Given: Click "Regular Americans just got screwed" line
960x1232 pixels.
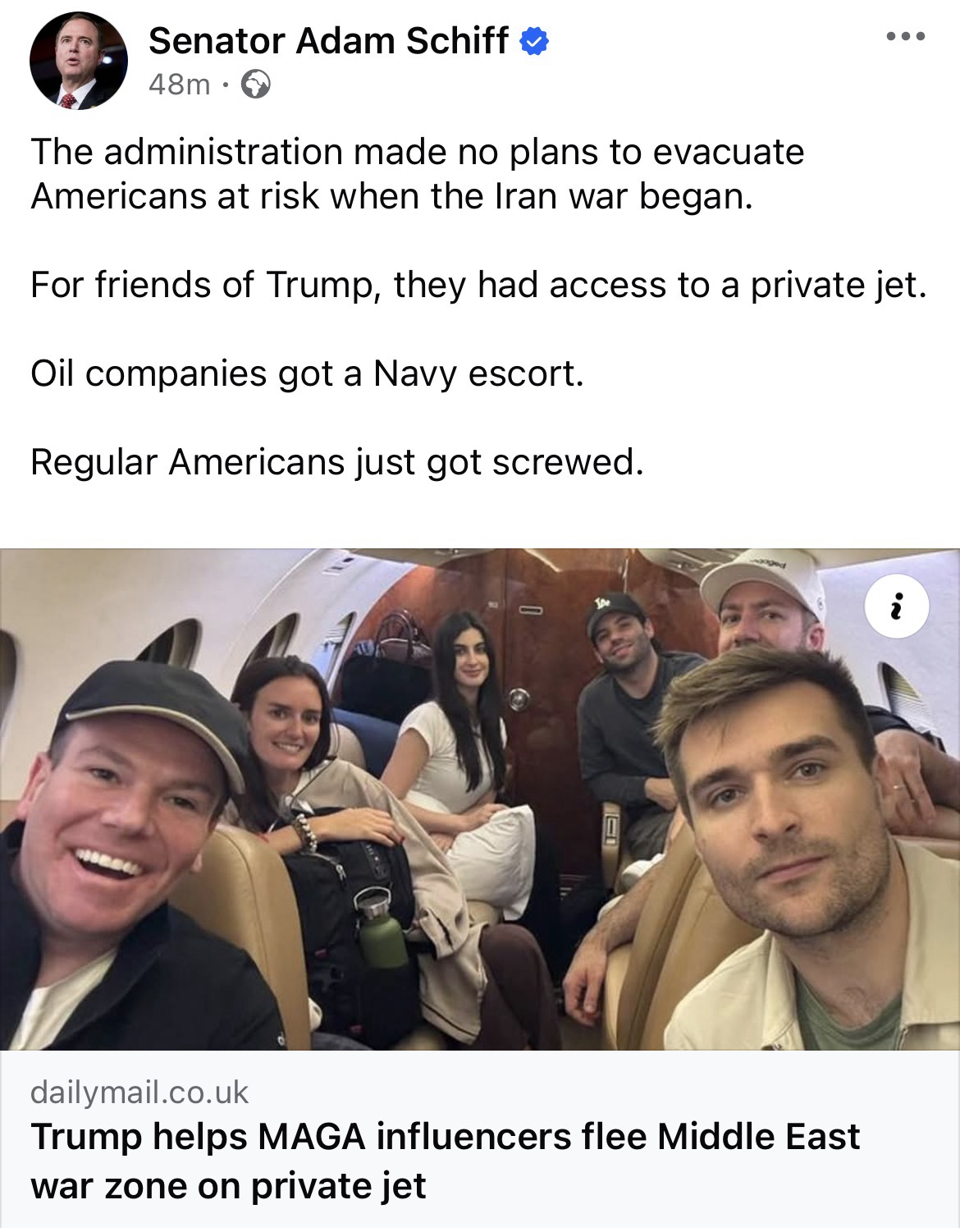Looking at the screenshot, I should click(x=336, y=462).
